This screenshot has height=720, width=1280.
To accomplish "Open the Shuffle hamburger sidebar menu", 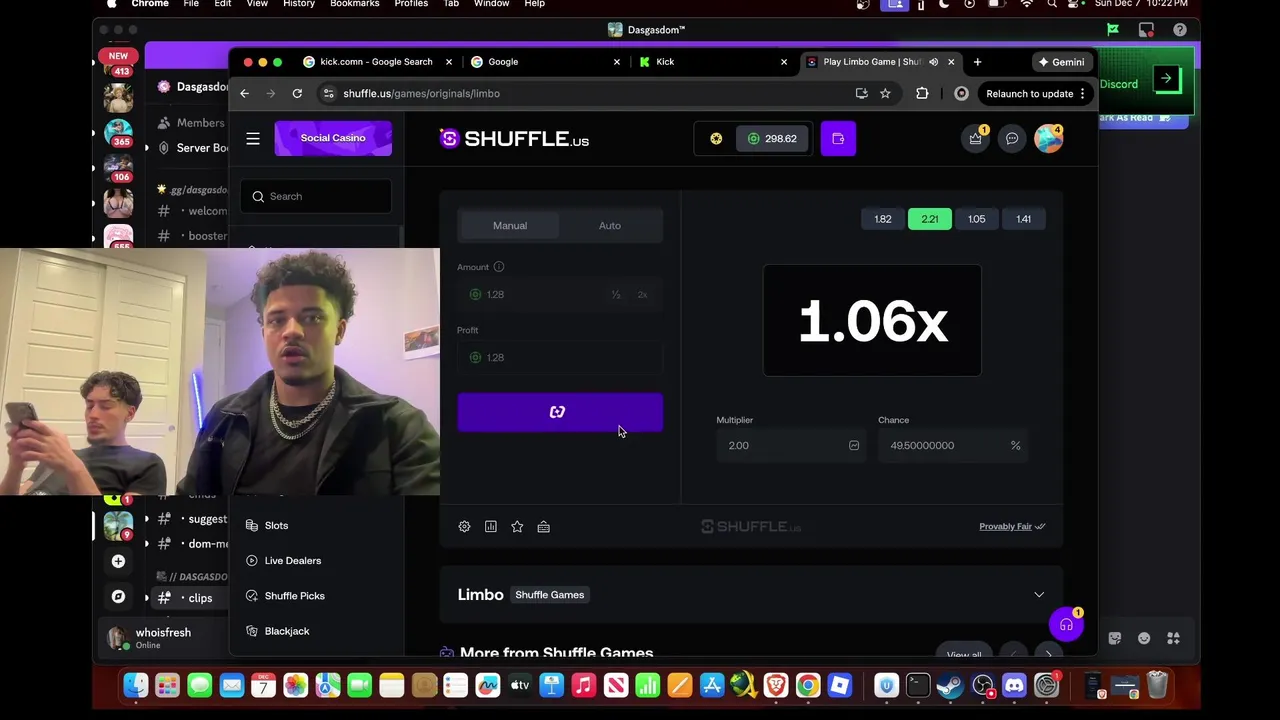I will click(253, 139).
